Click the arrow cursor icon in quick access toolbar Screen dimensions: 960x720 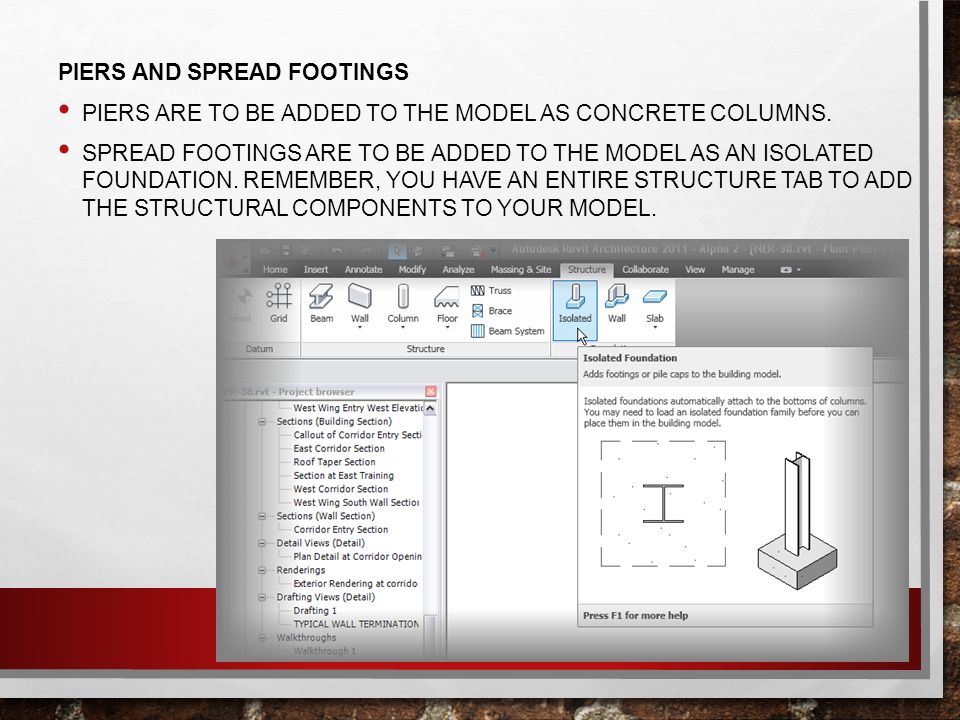(397, 250)
